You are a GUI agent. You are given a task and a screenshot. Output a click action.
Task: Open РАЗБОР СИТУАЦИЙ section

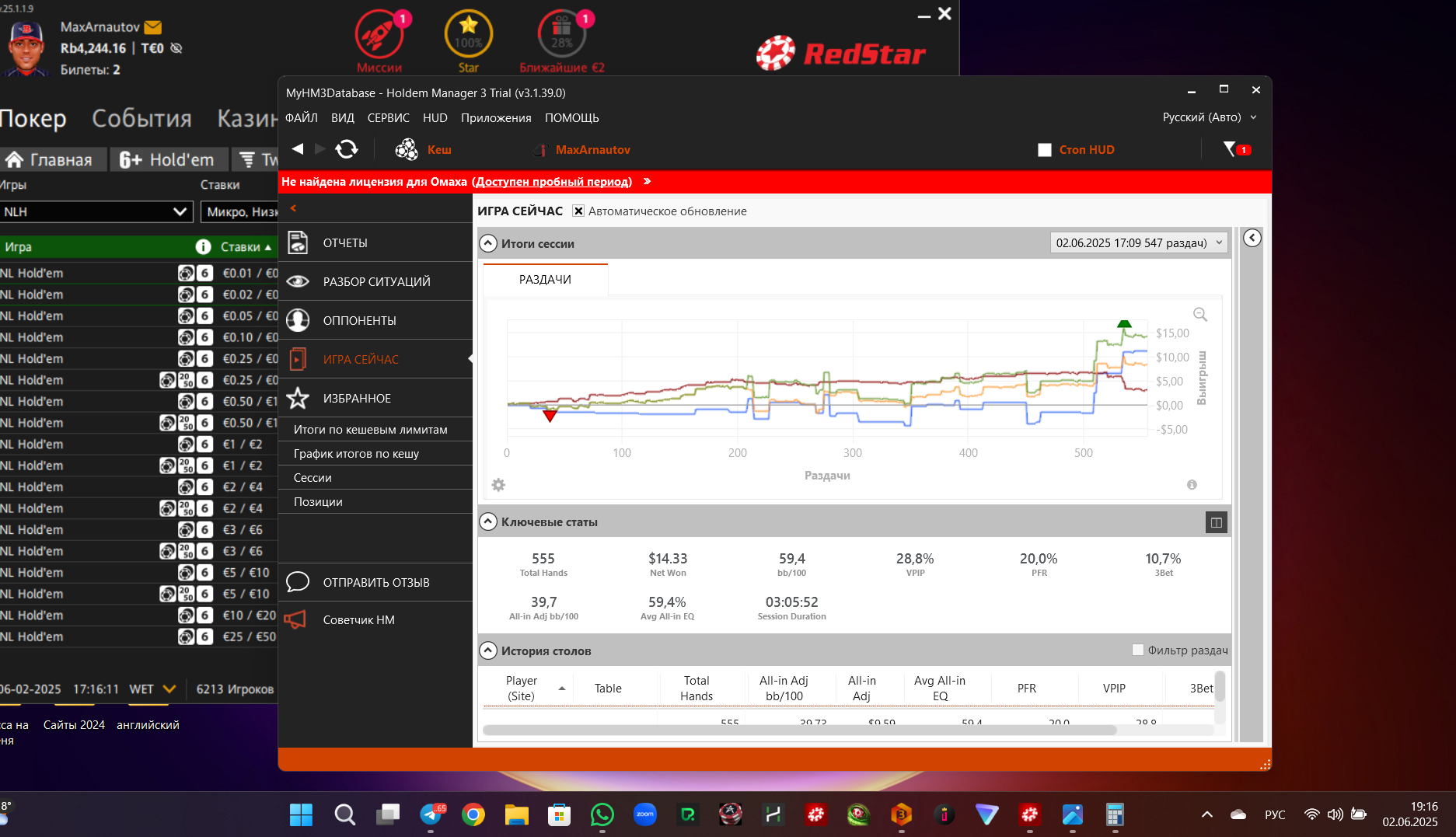click(375, 281)
